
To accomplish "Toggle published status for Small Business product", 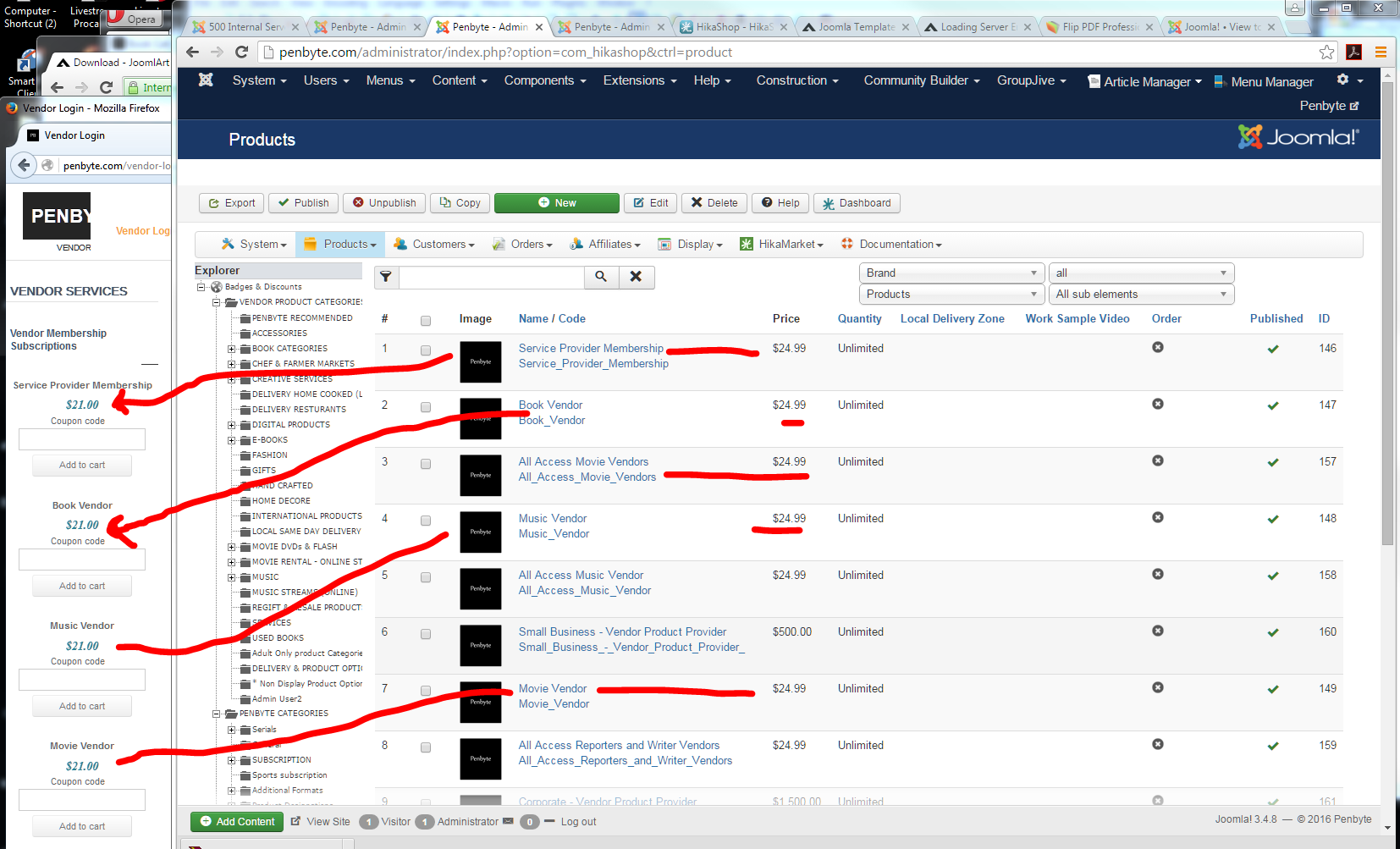I will pyautogui.click(x=1273, y=632).
